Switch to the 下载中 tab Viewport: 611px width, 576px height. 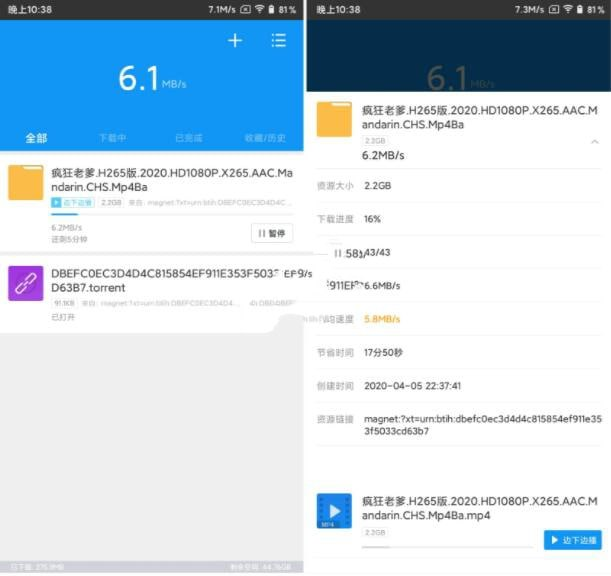112,138
